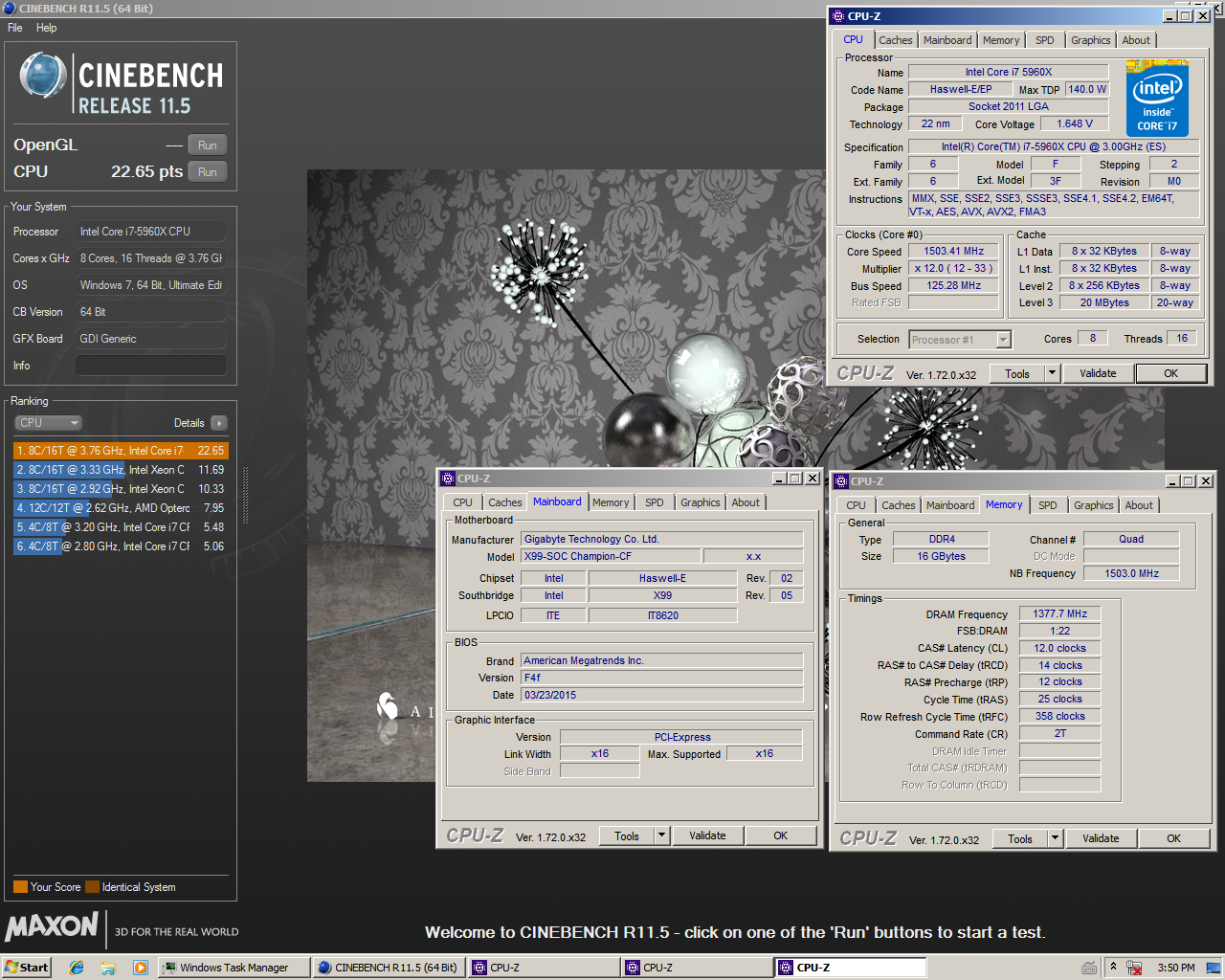Select ranking row 6 Core i7 5.06
The width and height of the screenshot is (1225, 980).
(121, 546)
